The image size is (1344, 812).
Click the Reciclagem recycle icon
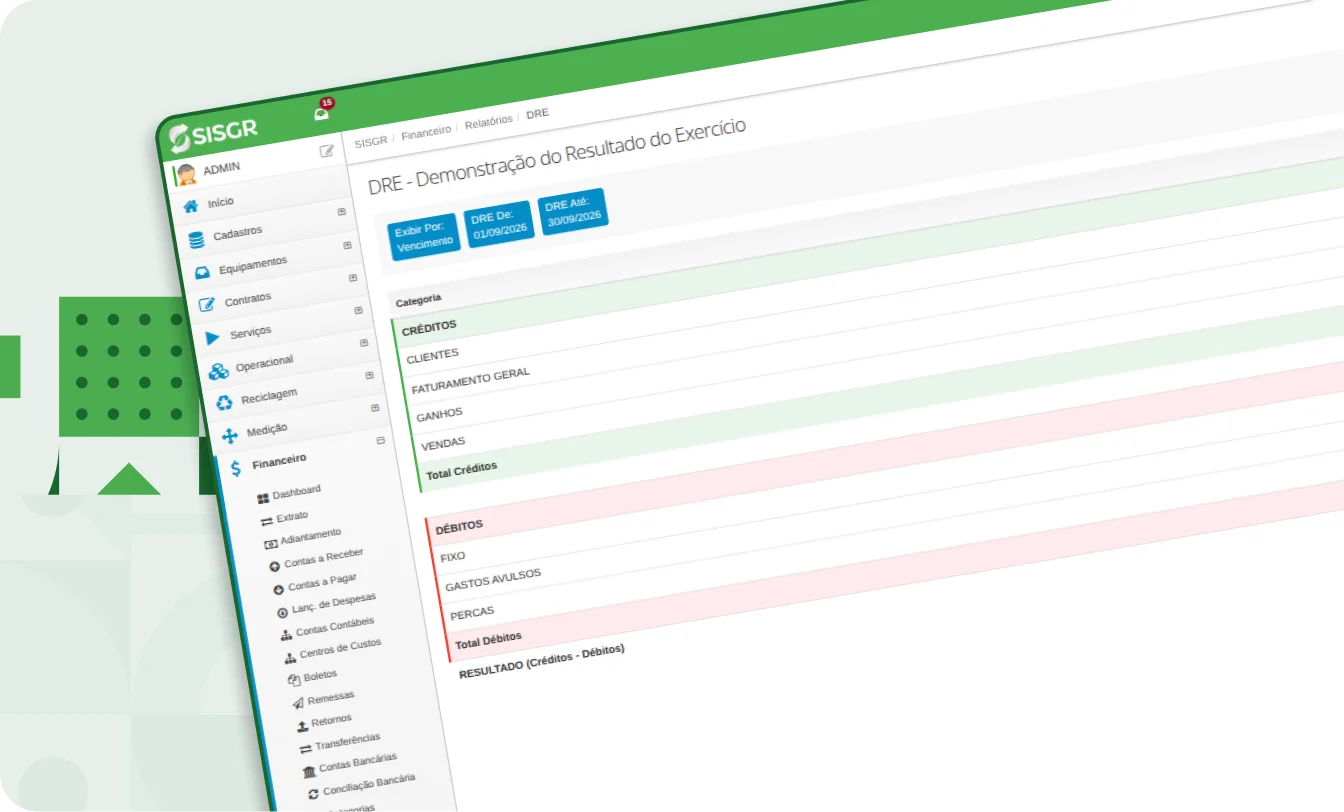[224, 402]
